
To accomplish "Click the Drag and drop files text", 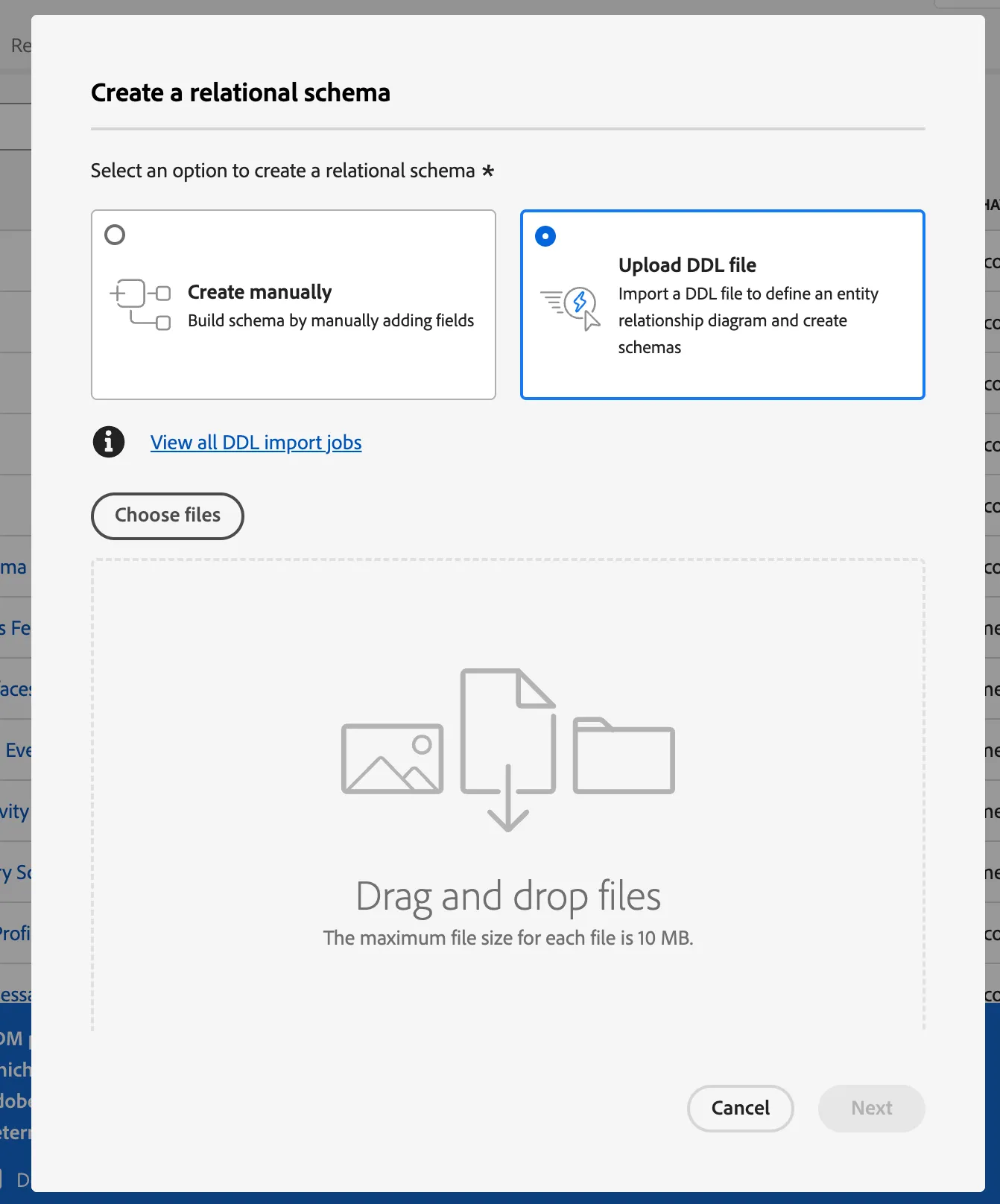I will click(x=508, y=896).
